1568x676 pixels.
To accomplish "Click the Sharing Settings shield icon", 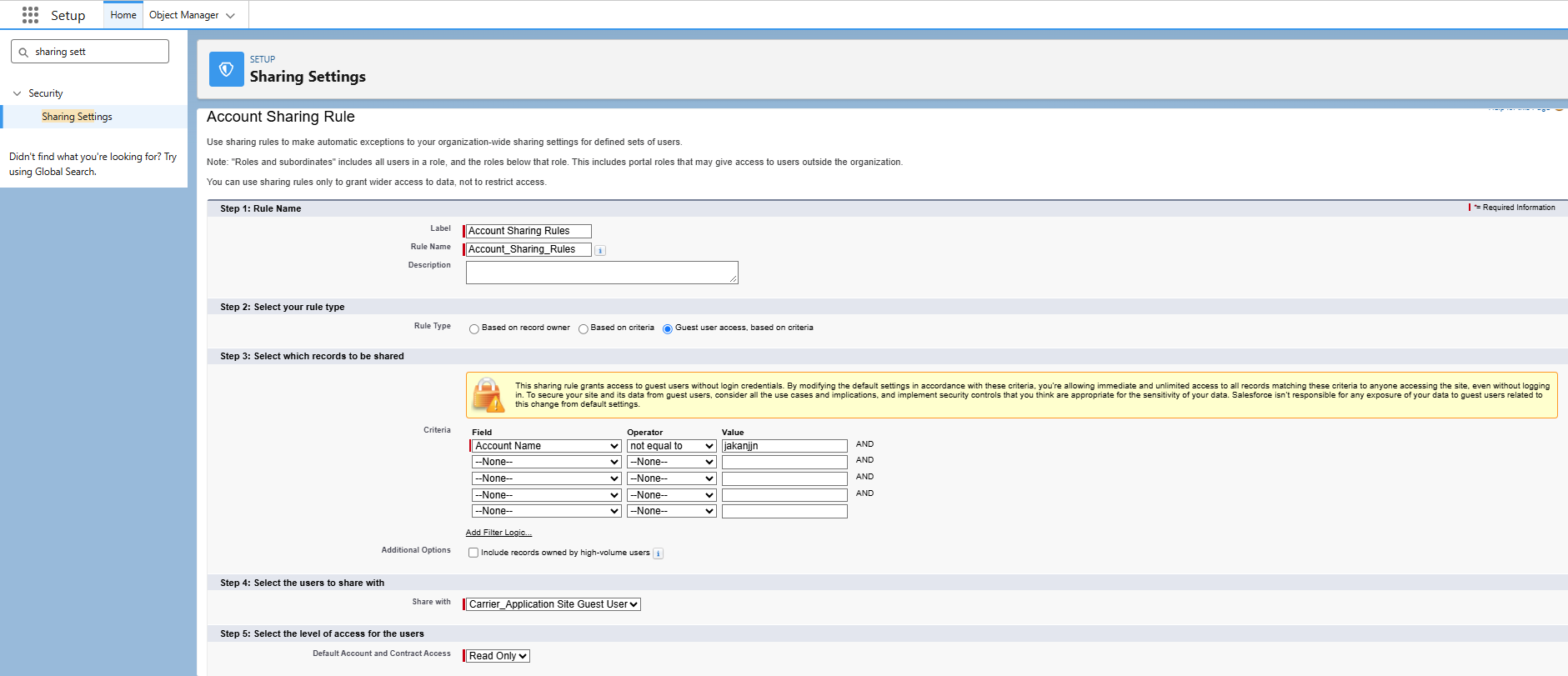I will coord(226,69).
